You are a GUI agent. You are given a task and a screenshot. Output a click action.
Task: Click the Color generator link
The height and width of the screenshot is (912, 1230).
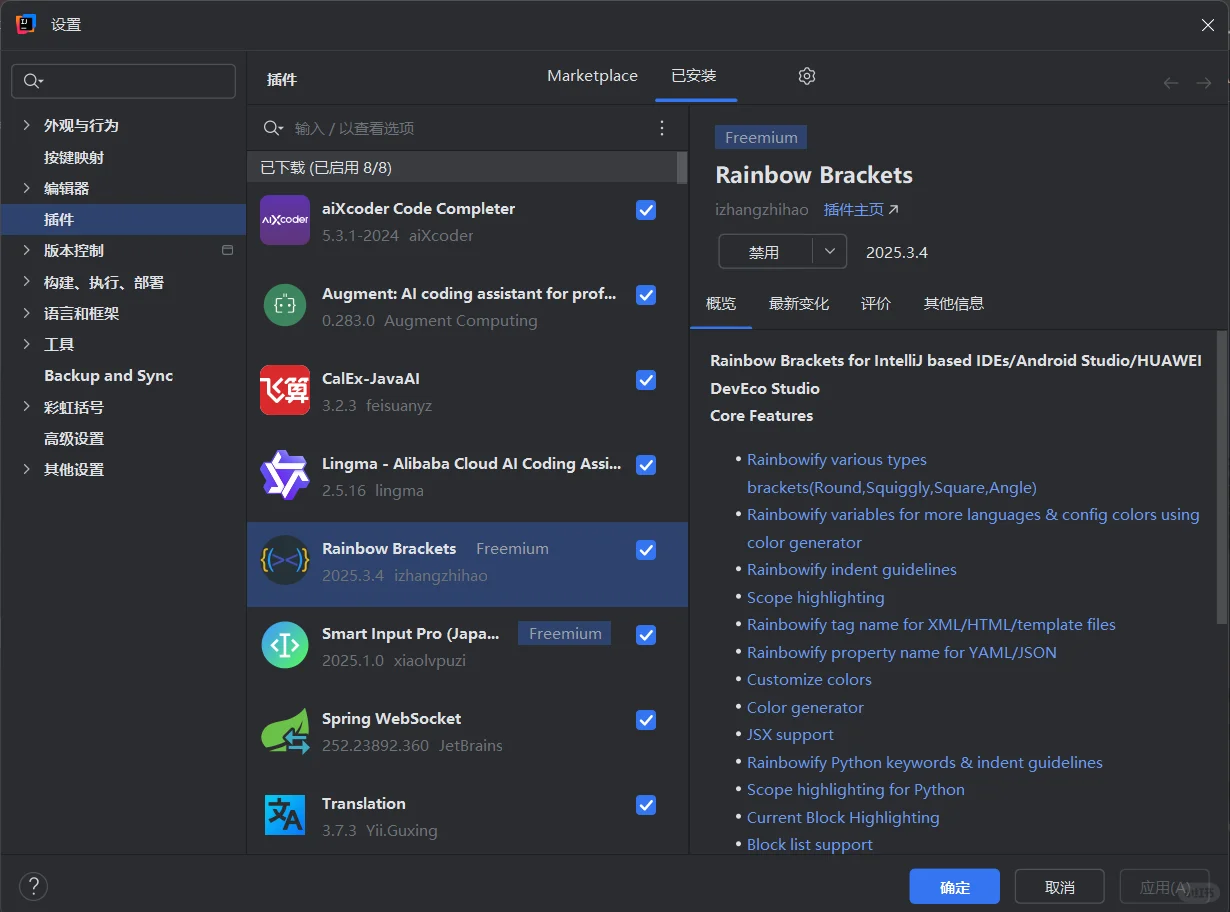[805, 707]
